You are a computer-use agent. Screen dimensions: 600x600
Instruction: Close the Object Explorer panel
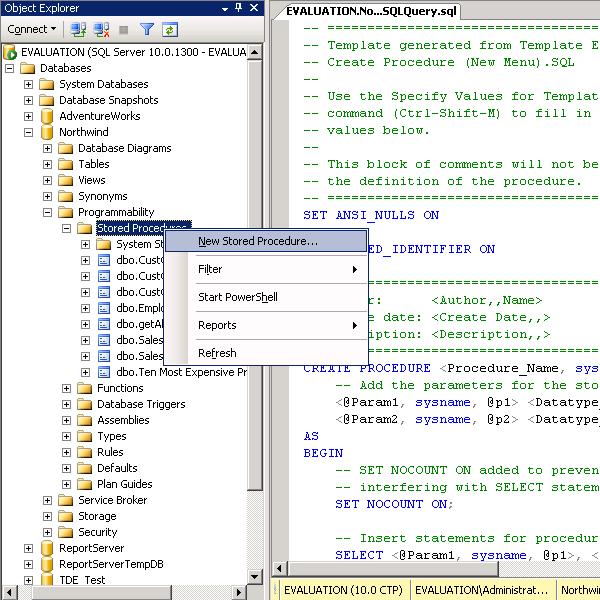click(x=254, y=8)
